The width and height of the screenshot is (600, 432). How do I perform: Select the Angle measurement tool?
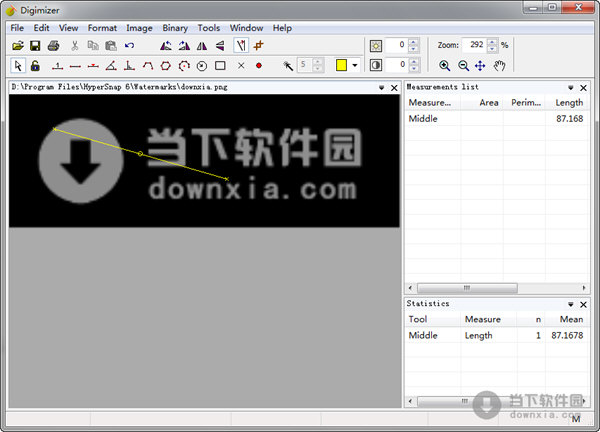tap(111, 66)
